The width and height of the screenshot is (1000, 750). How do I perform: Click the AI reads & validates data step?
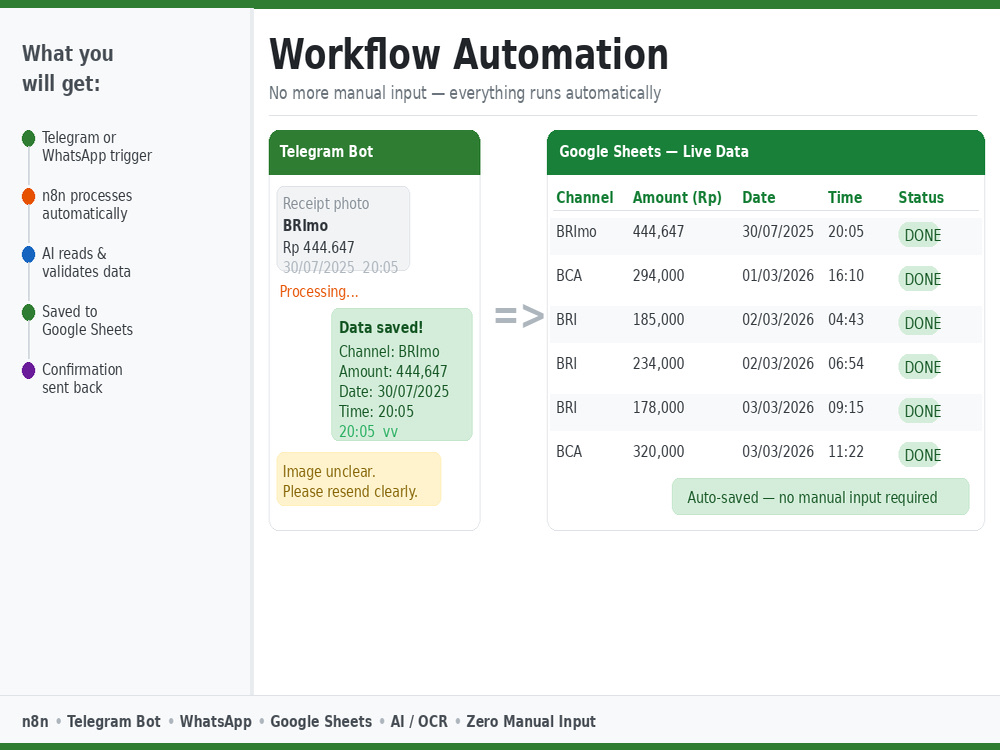[86, 263]
